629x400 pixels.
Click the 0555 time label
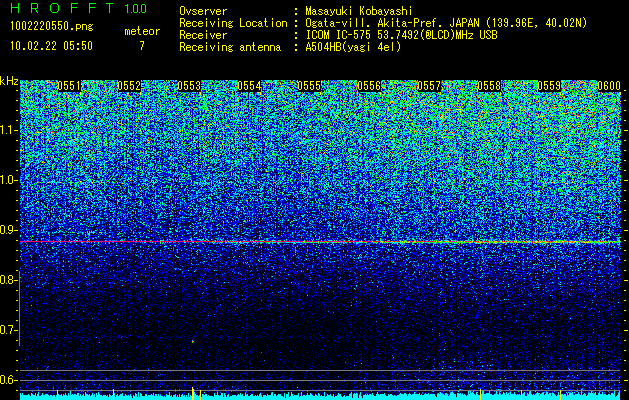[309, 86]
